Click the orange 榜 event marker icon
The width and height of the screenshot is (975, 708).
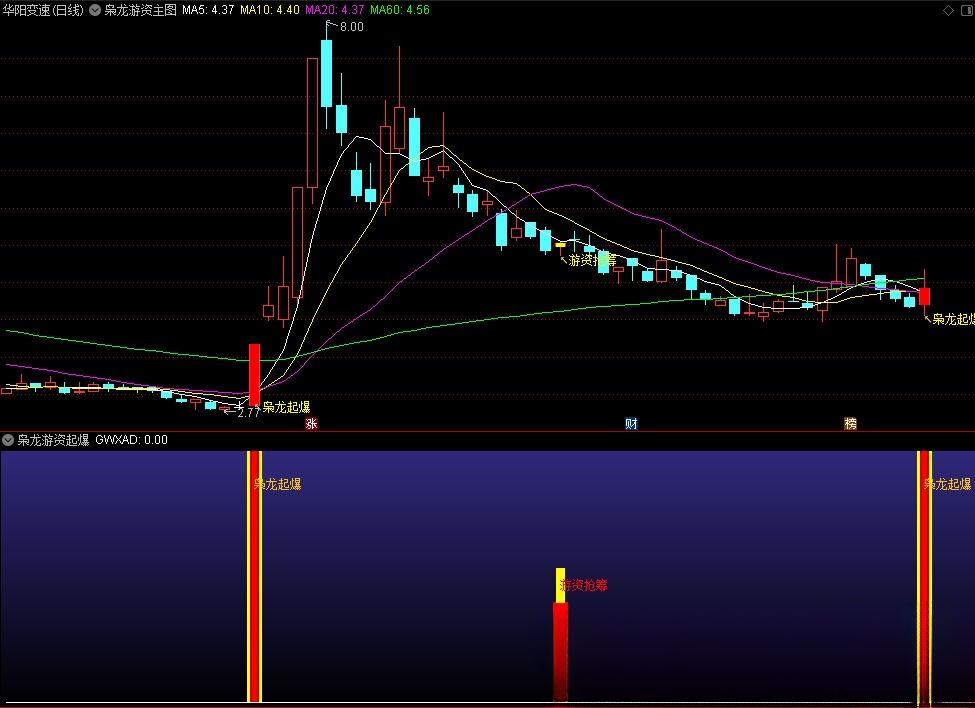coord(850,424)
